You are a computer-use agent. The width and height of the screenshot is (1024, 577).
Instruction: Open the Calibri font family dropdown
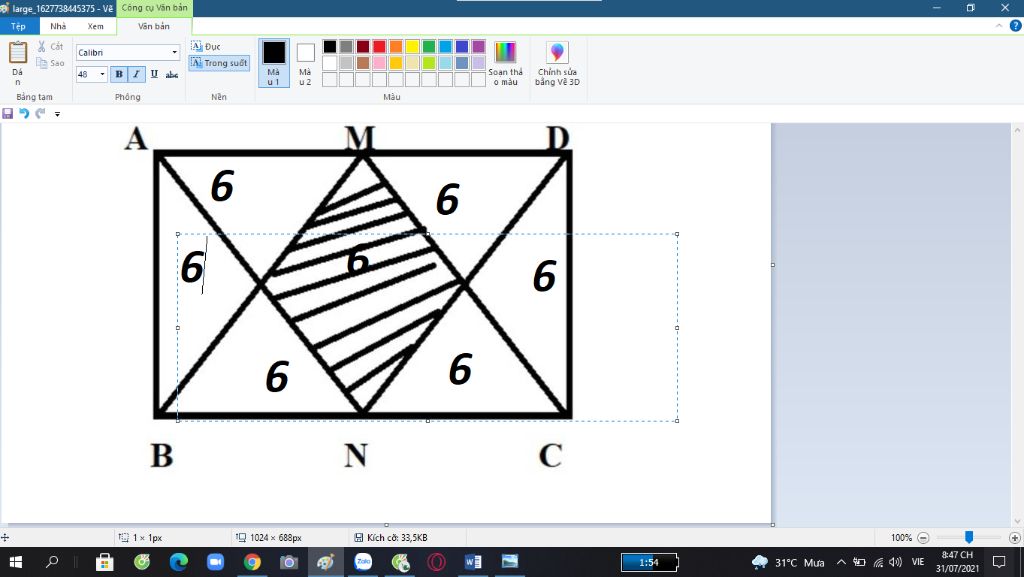pyautogui.click(x=174, y=52)
